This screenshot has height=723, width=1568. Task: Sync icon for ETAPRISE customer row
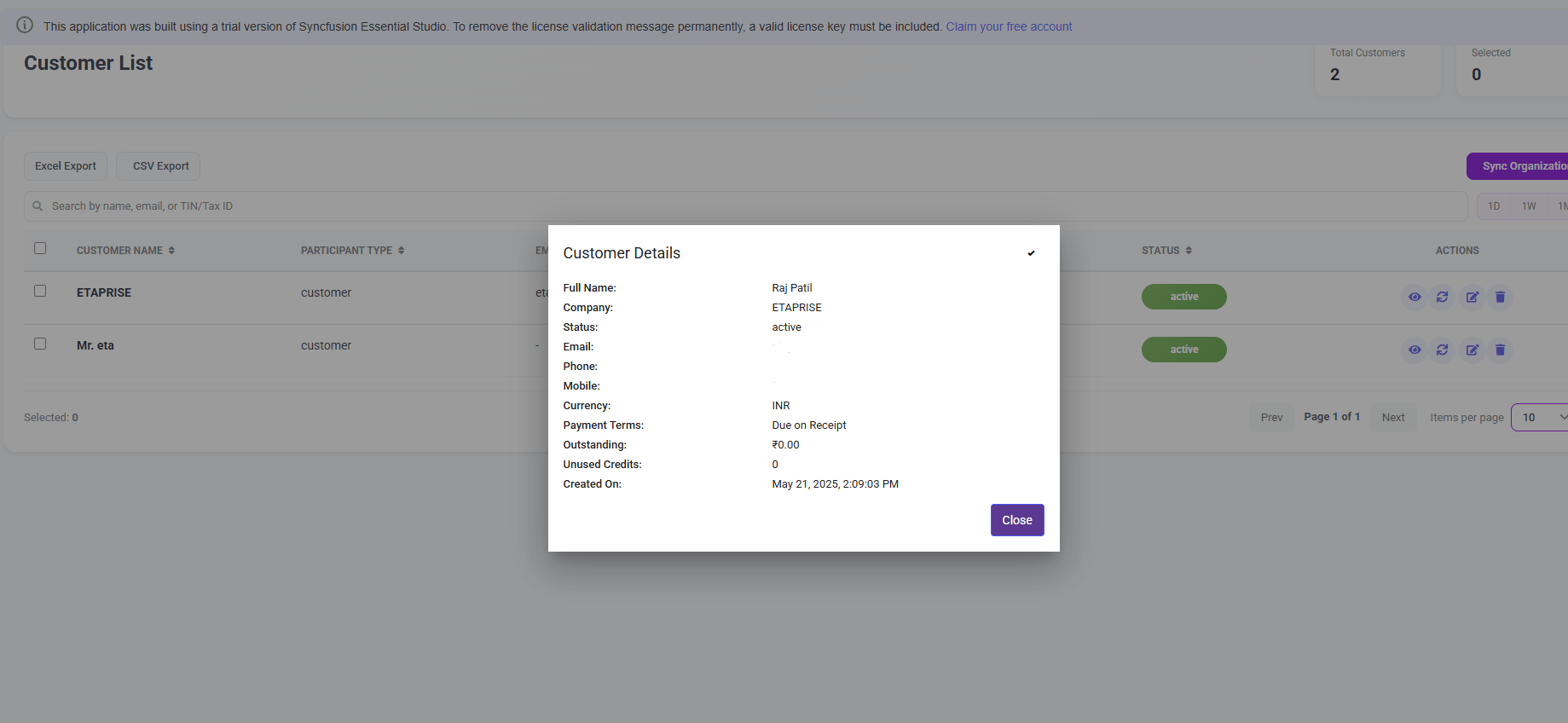click(1443, 297)
